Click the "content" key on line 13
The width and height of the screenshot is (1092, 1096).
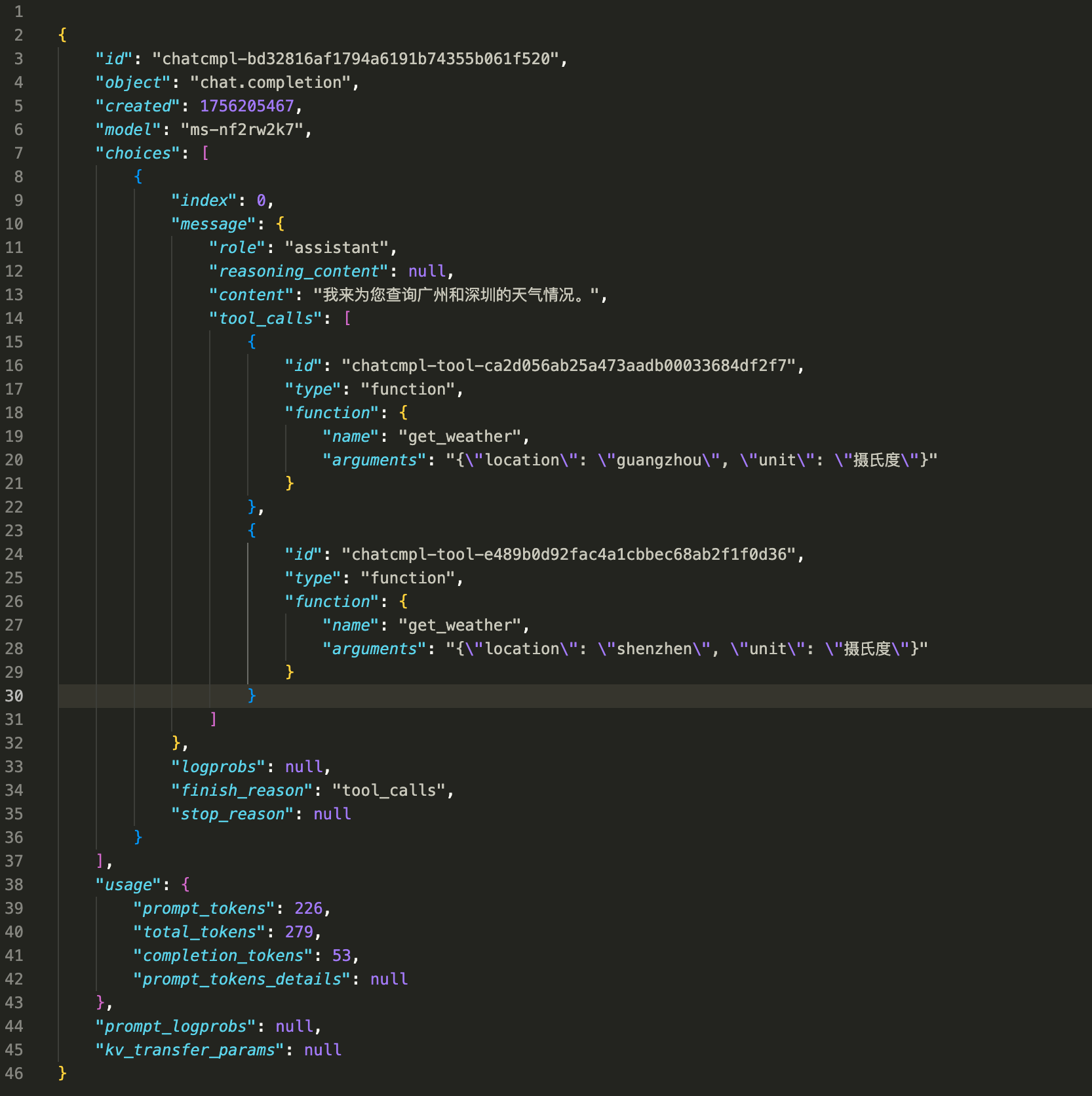251,295
